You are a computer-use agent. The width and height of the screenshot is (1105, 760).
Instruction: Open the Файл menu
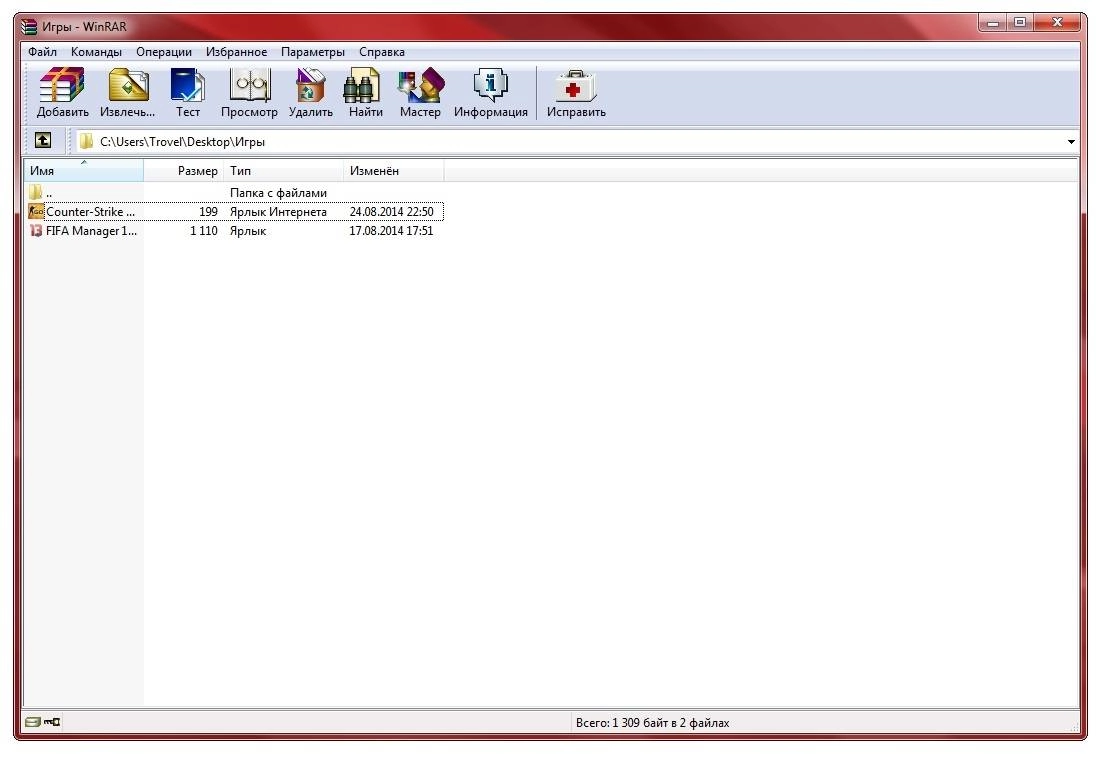42,51
